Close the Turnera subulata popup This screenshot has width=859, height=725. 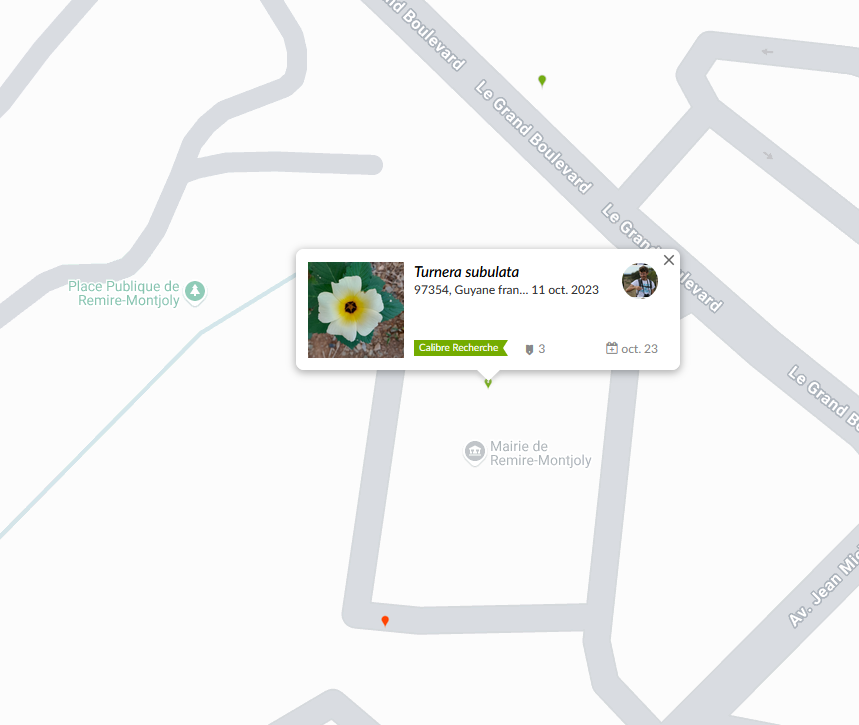pos(668,260)
